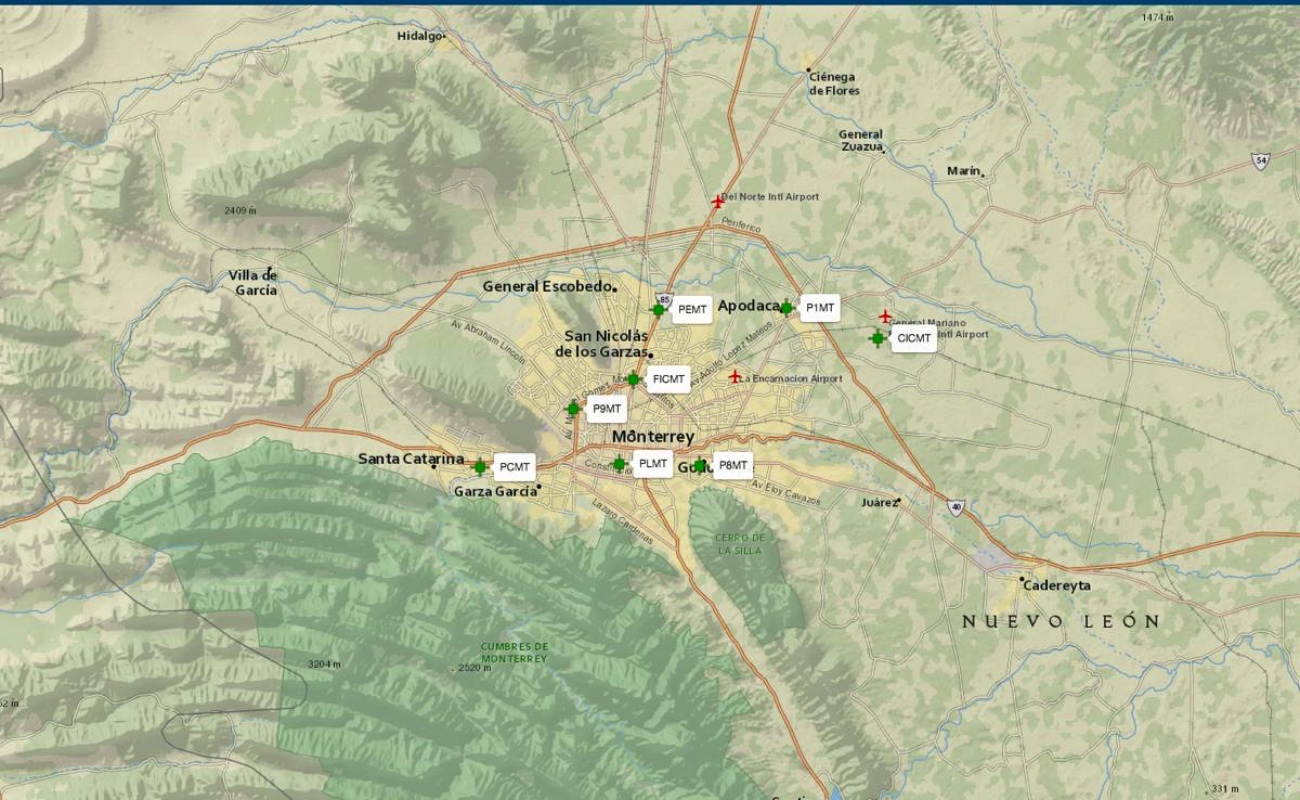Click the Cadereyta city label

click(1058, 585)
